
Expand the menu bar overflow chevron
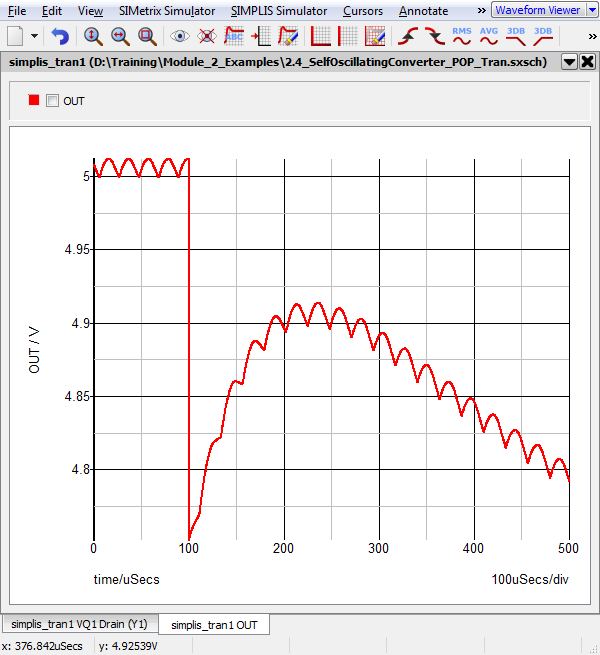click(x=481, y=10)
